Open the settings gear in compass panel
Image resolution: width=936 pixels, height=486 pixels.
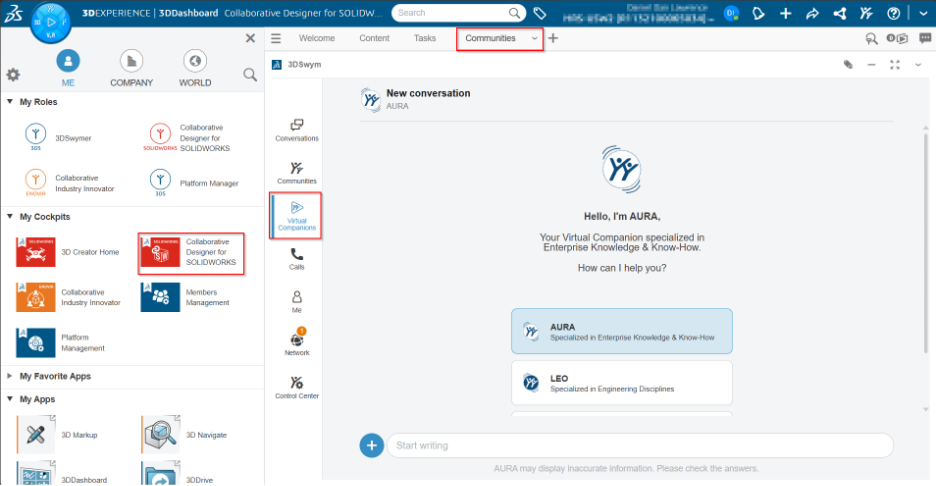[x=13, y=75]
